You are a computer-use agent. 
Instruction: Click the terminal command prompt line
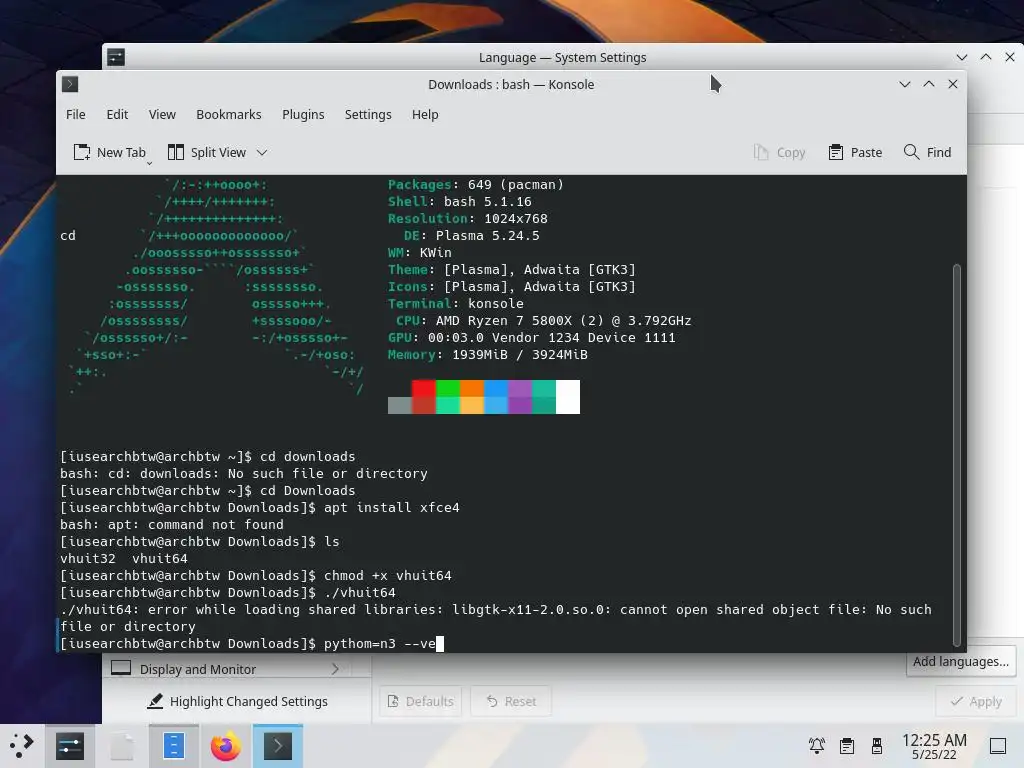coord(252,643)
